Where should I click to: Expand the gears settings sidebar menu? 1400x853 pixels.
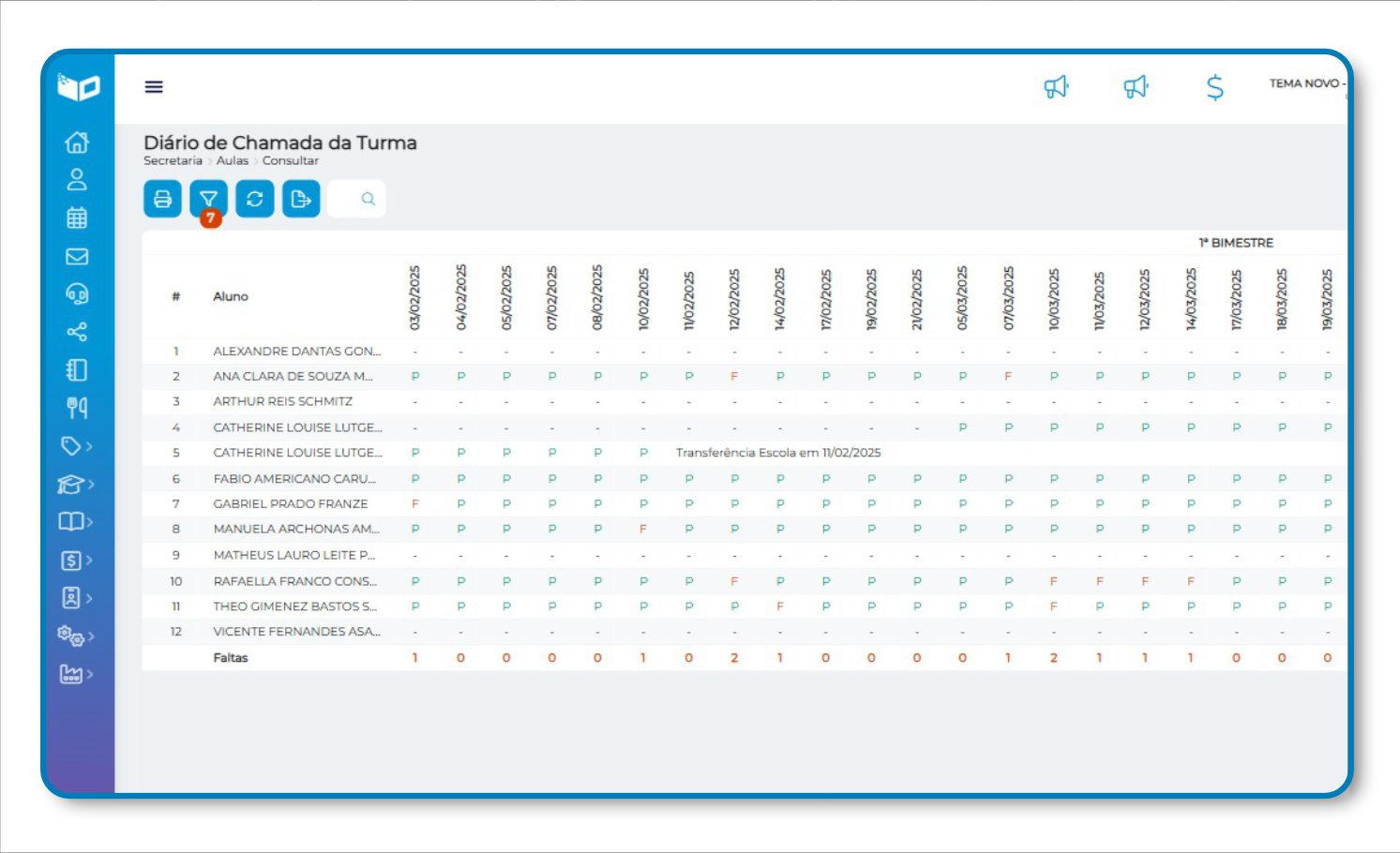[76, 636]
